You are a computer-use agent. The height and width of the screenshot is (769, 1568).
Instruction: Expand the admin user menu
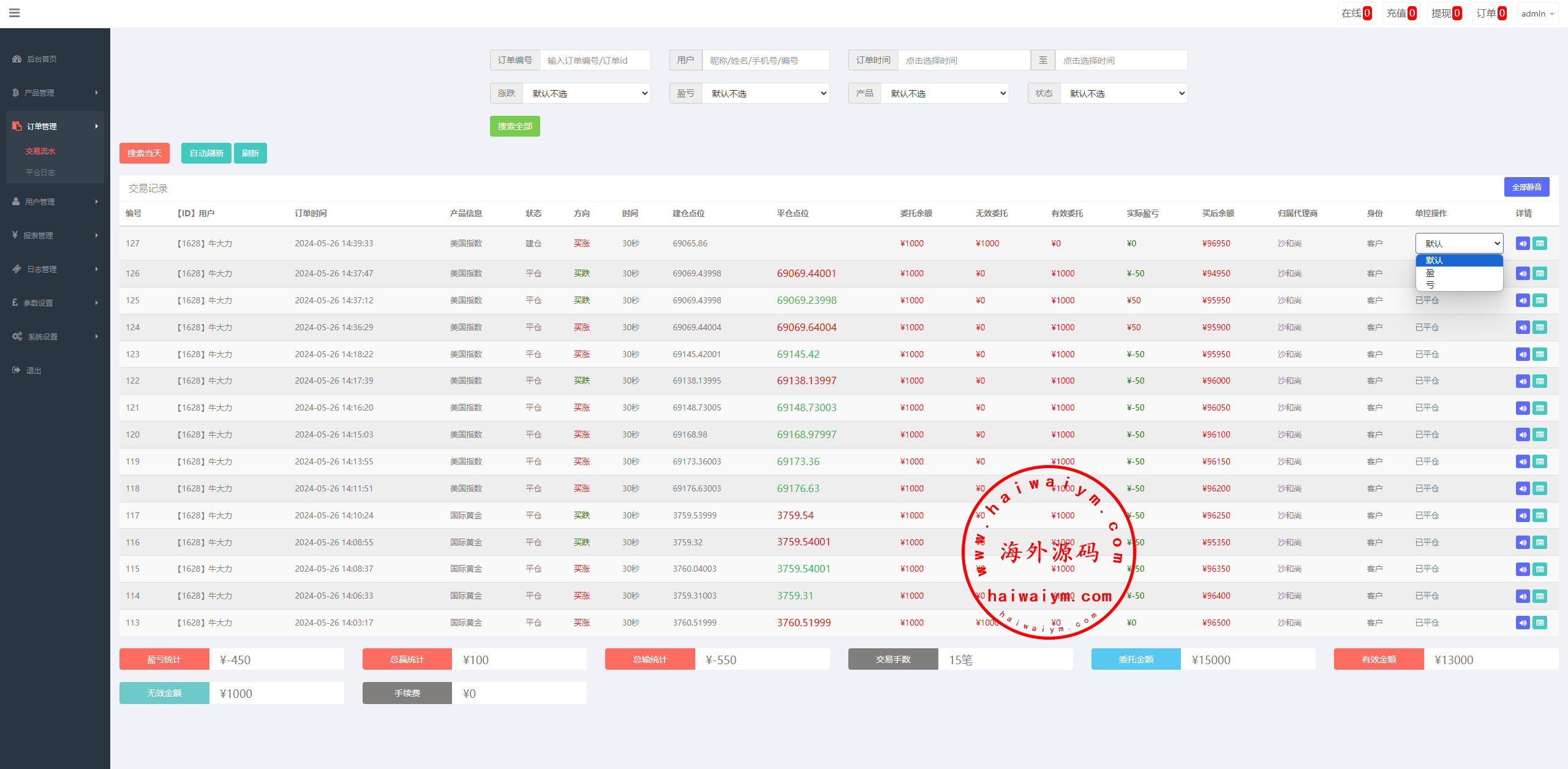(1537, 13)
